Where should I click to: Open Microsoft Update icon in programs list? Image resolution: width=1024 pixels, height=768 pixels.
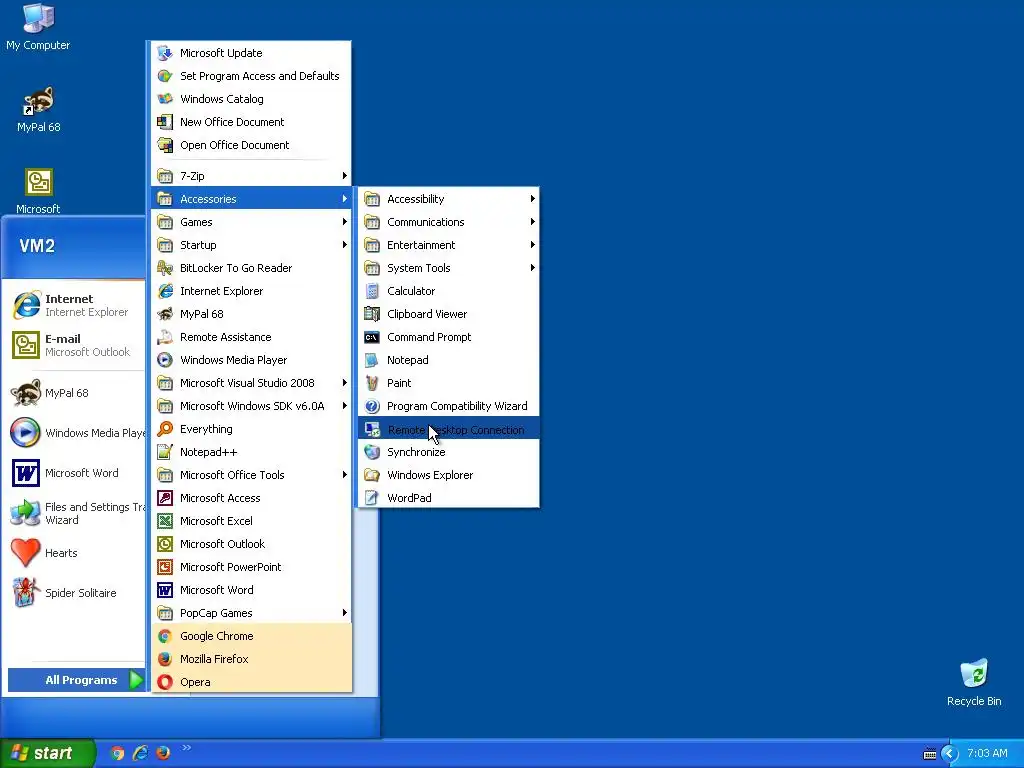point(165,53)
